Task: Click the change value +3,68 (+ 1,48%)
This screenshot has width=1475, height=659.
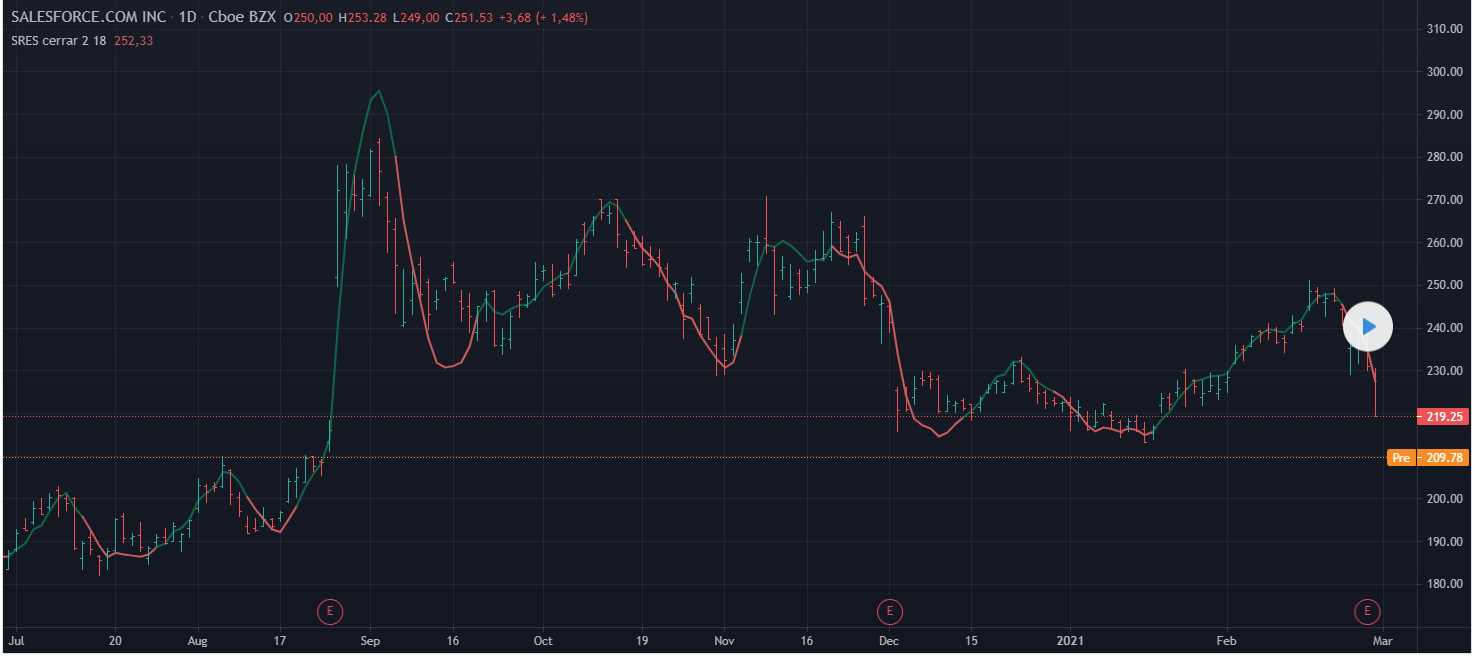Action: [543, 18]
